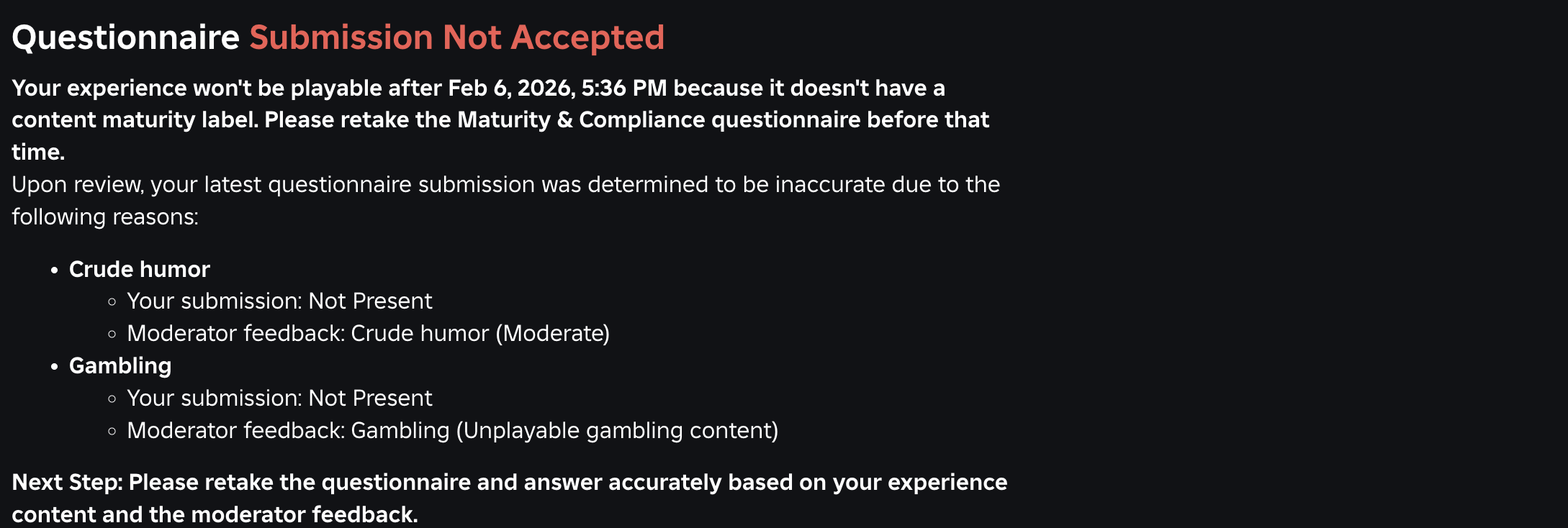Click "Your submission: Not Present" under Crude humor
This screenshot has height=528, width=1568.
click(279, 301)
